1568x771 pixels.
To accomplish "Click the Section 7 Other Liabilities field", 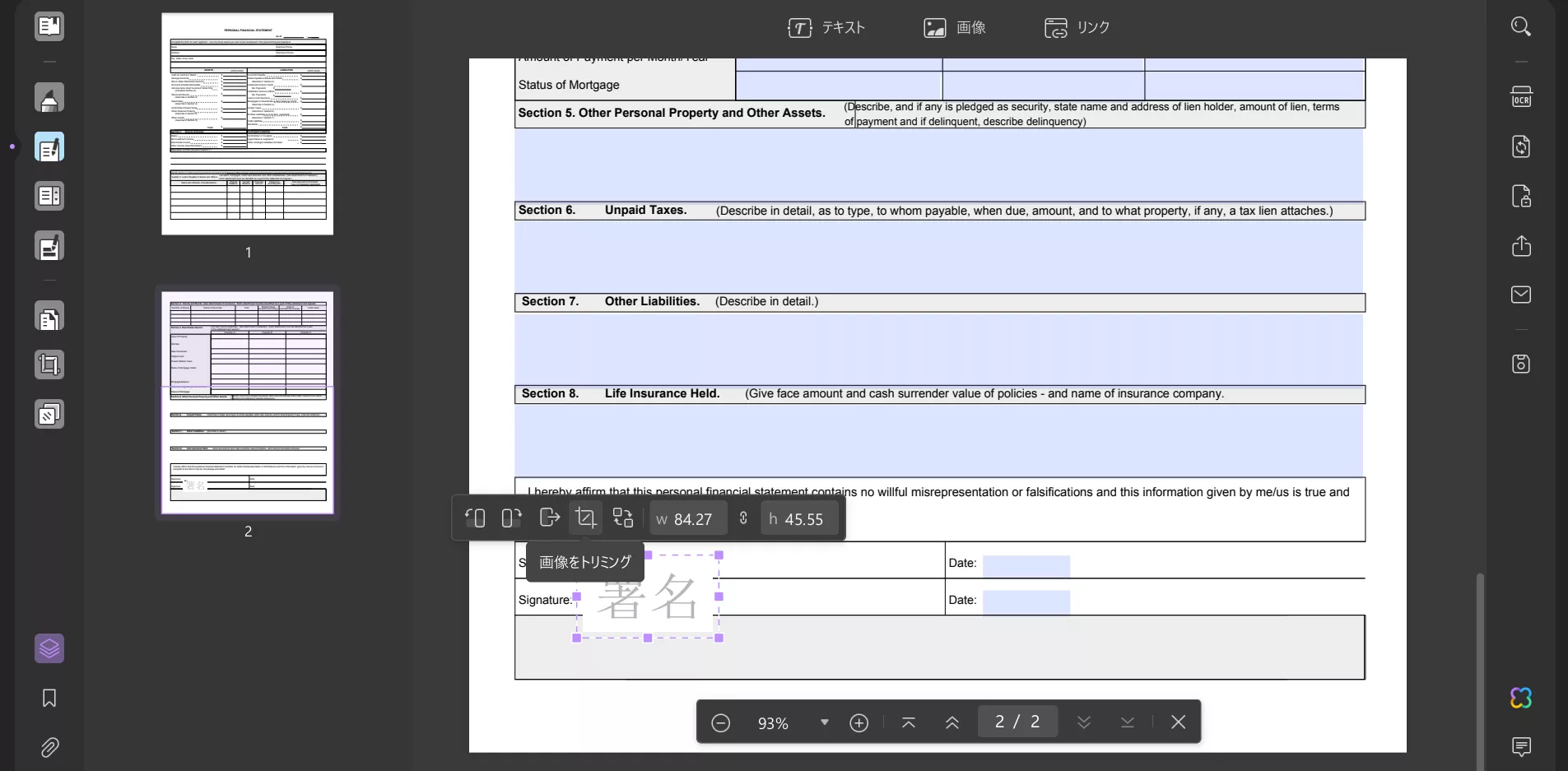I will tap(939, 348).
